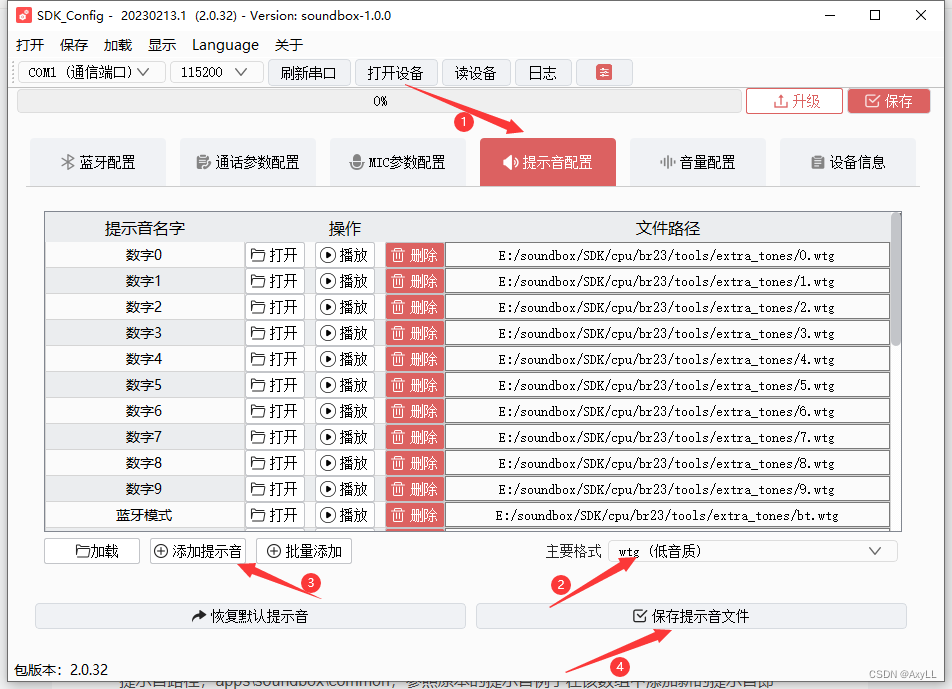952x689 pixels.
Task: Open the Language menu
Action: coord(225,44)
